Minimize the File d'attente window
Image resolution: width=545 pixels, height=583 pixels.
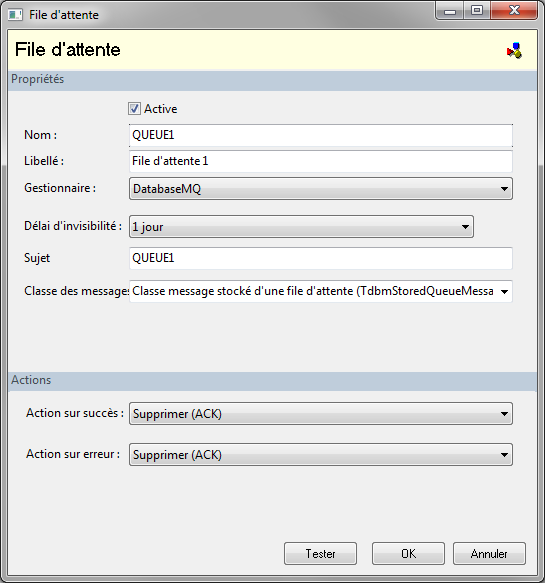pos(449,11)
